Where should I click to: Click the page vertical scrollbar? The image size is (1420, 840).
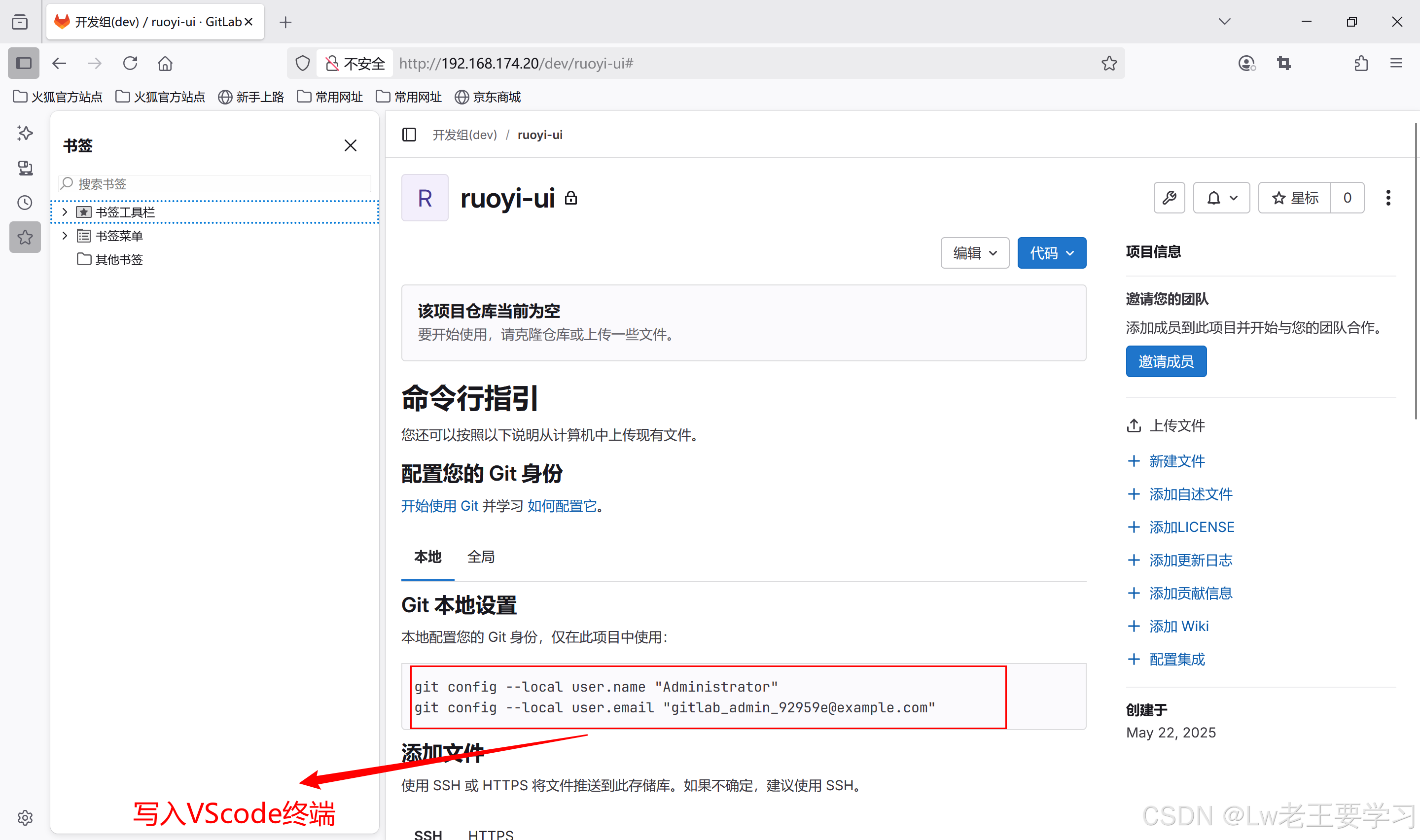click(x=1416, y=272)
